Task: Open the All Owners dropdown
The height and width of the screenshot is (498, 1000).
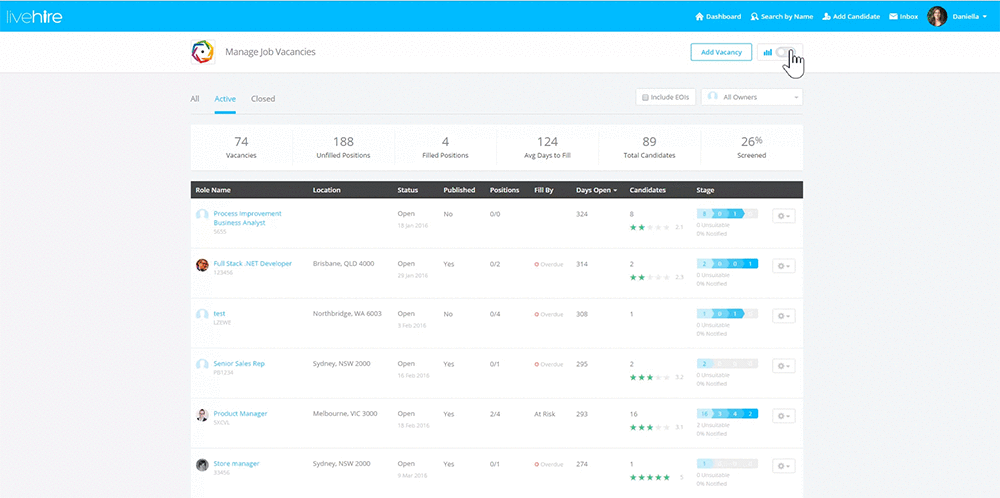Action: (x=752, y=97)
